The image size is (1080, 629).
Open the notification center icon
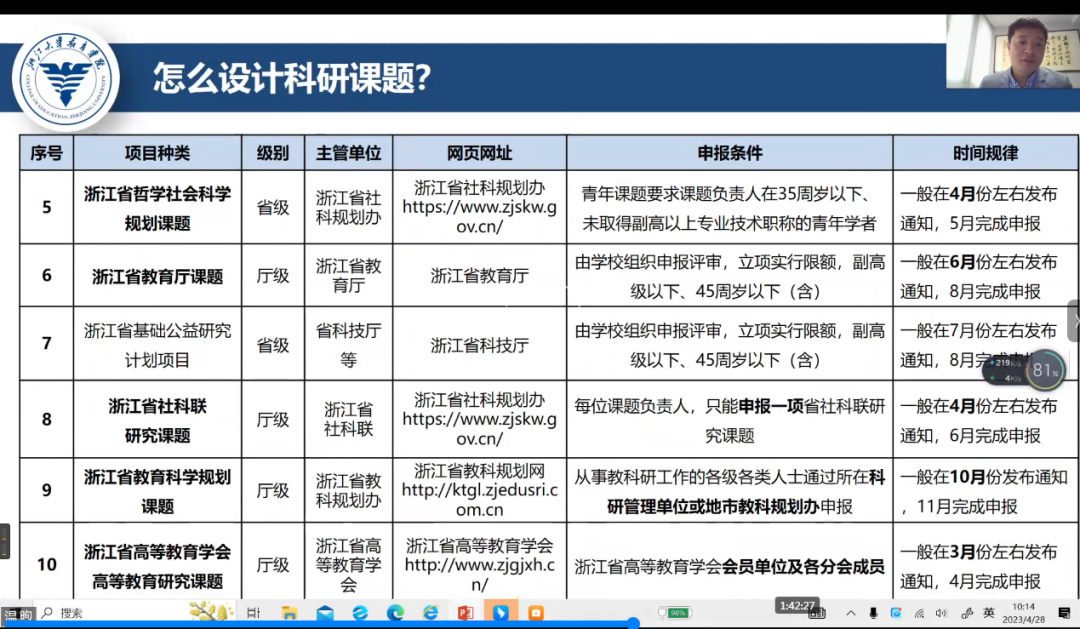(1064, 613)
